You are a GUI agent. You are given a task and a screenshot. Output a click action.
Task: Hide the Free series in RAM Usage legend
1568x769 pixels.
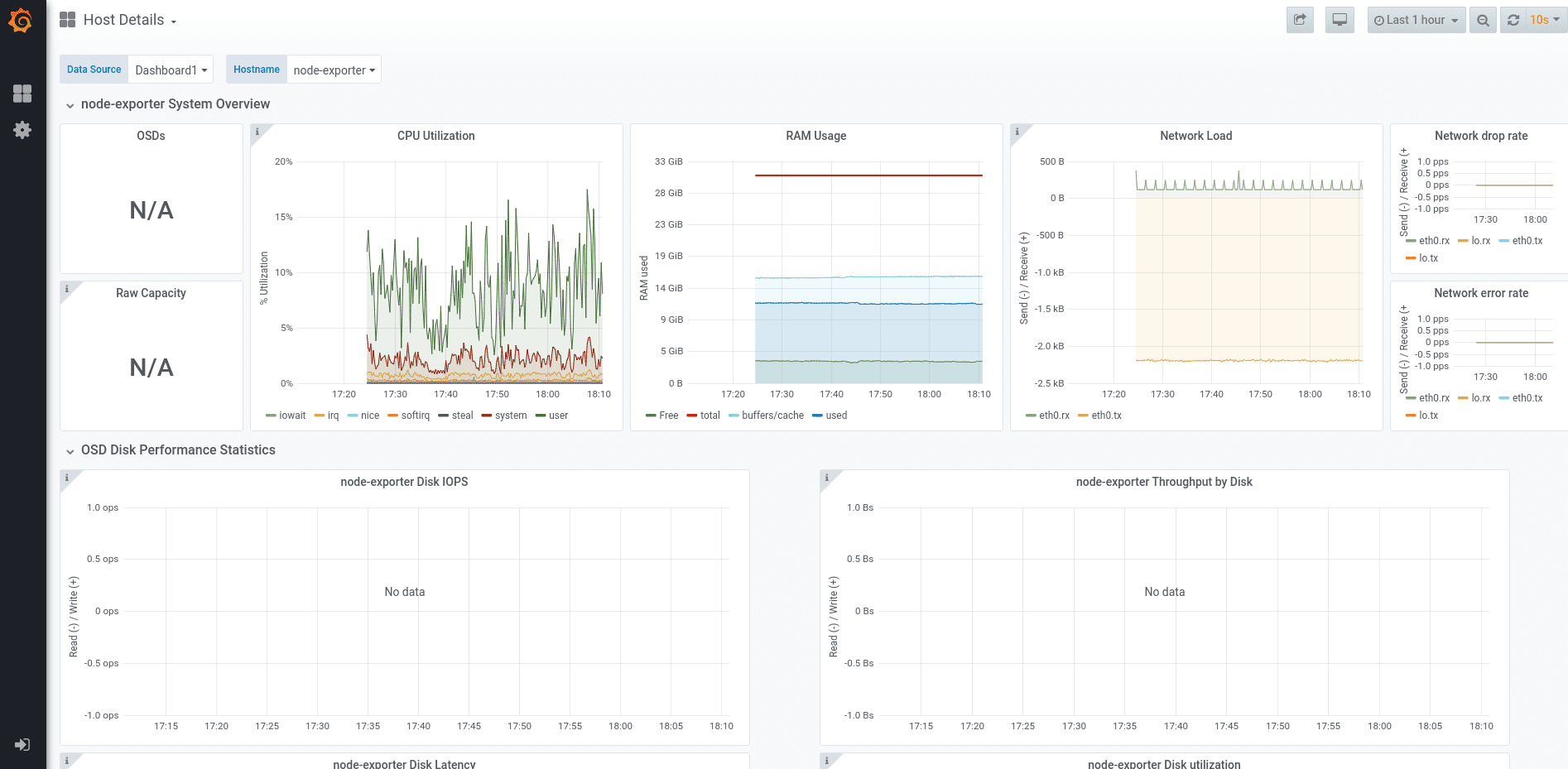point(667,415)
